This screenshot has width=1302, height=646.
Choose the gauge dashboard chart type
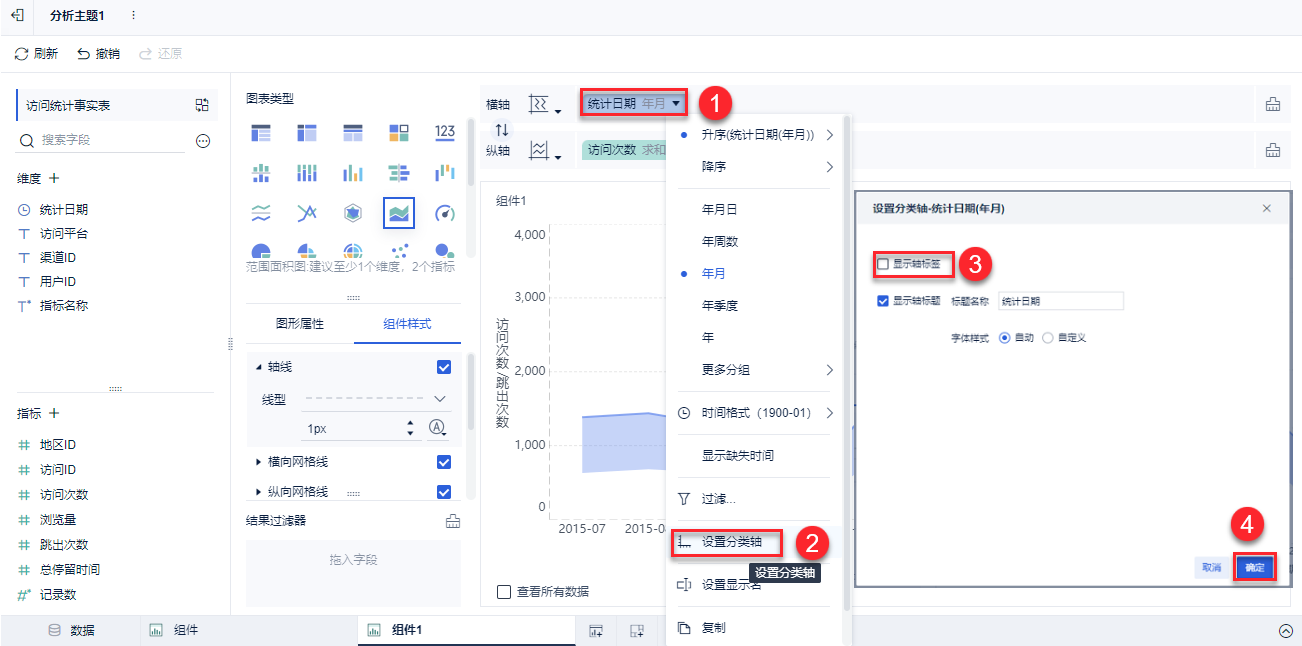tap(445, 213)
